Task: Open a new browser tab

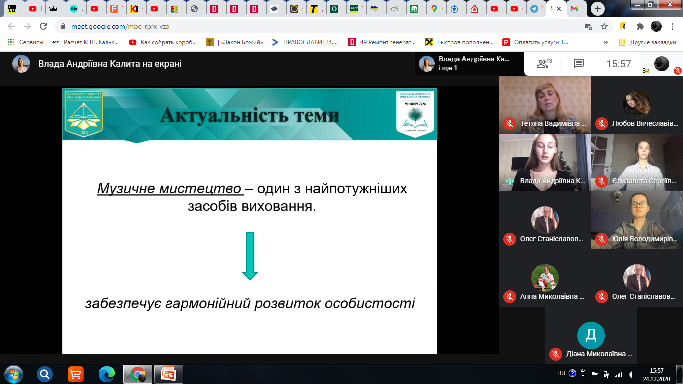Action: coord(598,9)
